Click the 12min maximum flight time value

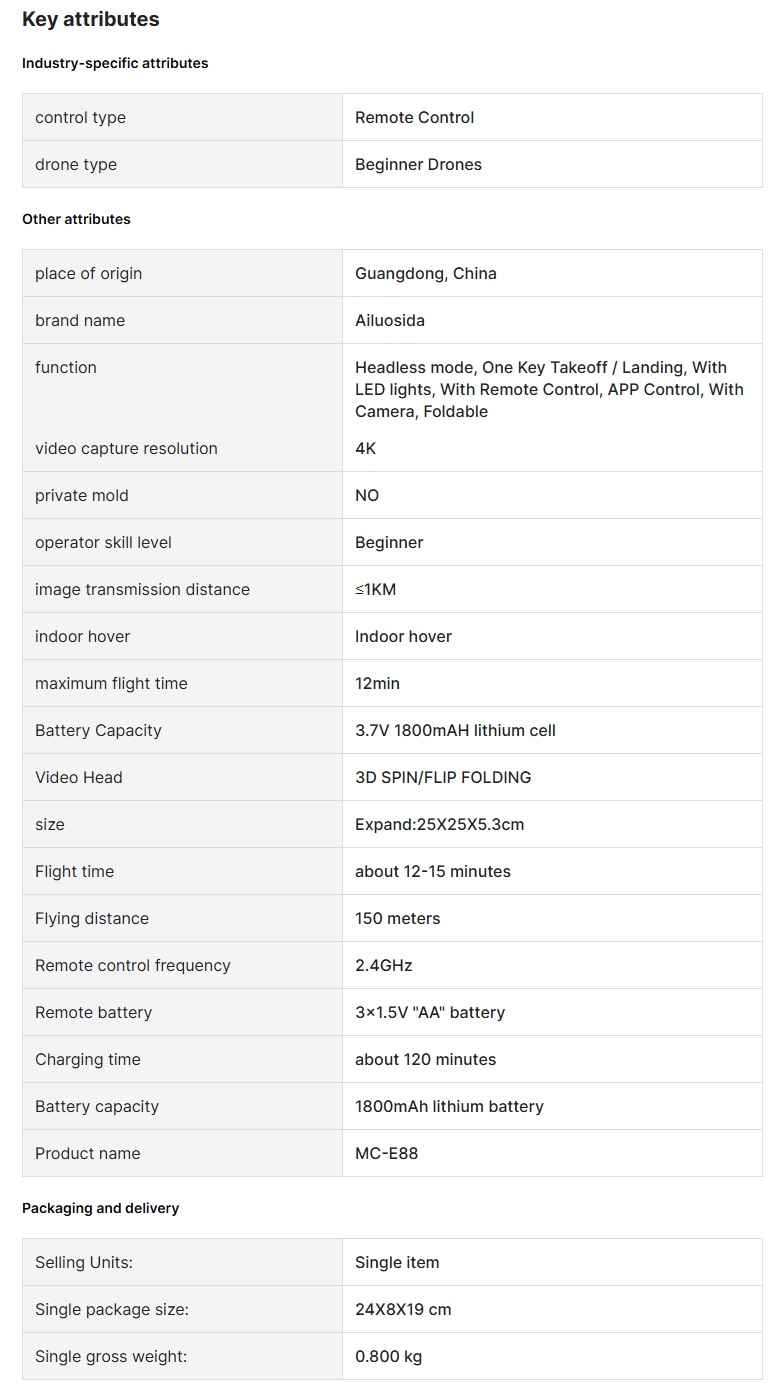377,683
